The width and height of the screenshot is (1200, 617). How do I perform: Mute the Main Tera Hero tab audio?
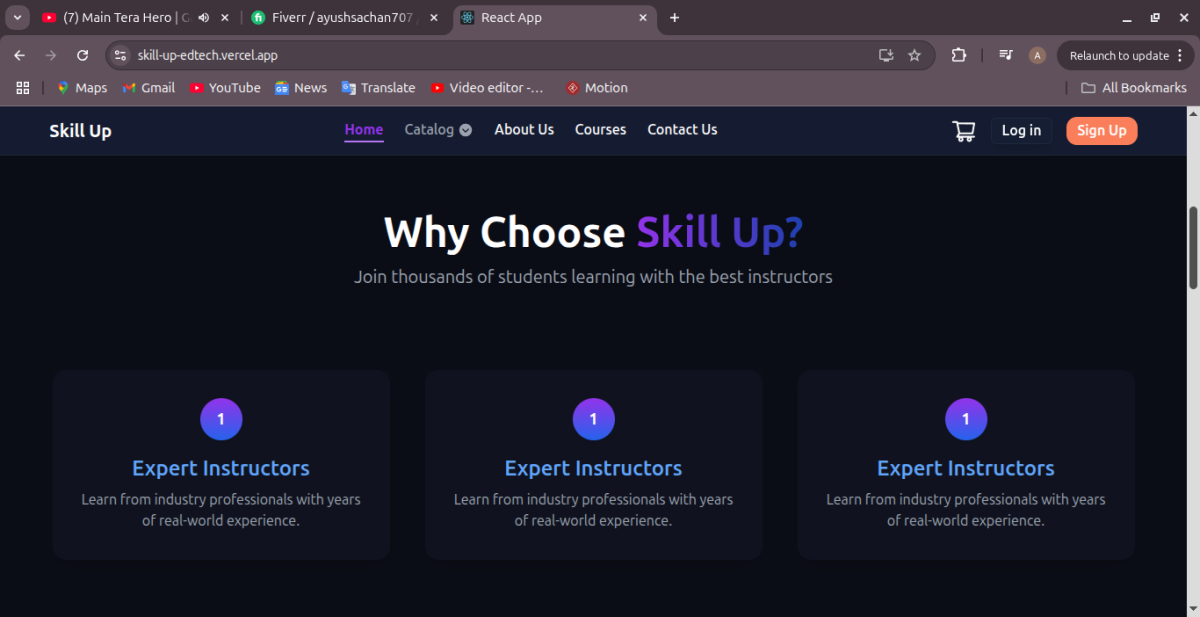pos(203,18)
